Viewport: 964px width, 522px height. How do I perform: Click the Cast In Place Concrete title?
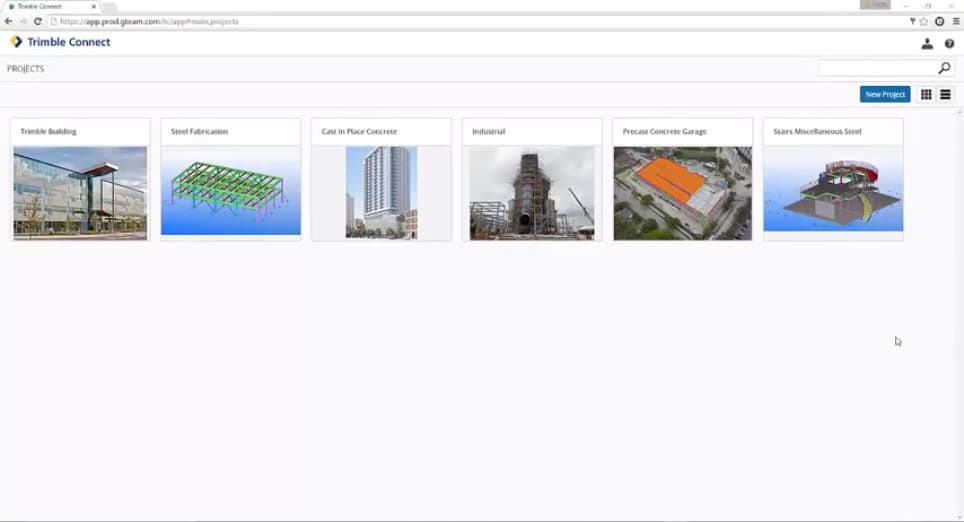[359, 132]
